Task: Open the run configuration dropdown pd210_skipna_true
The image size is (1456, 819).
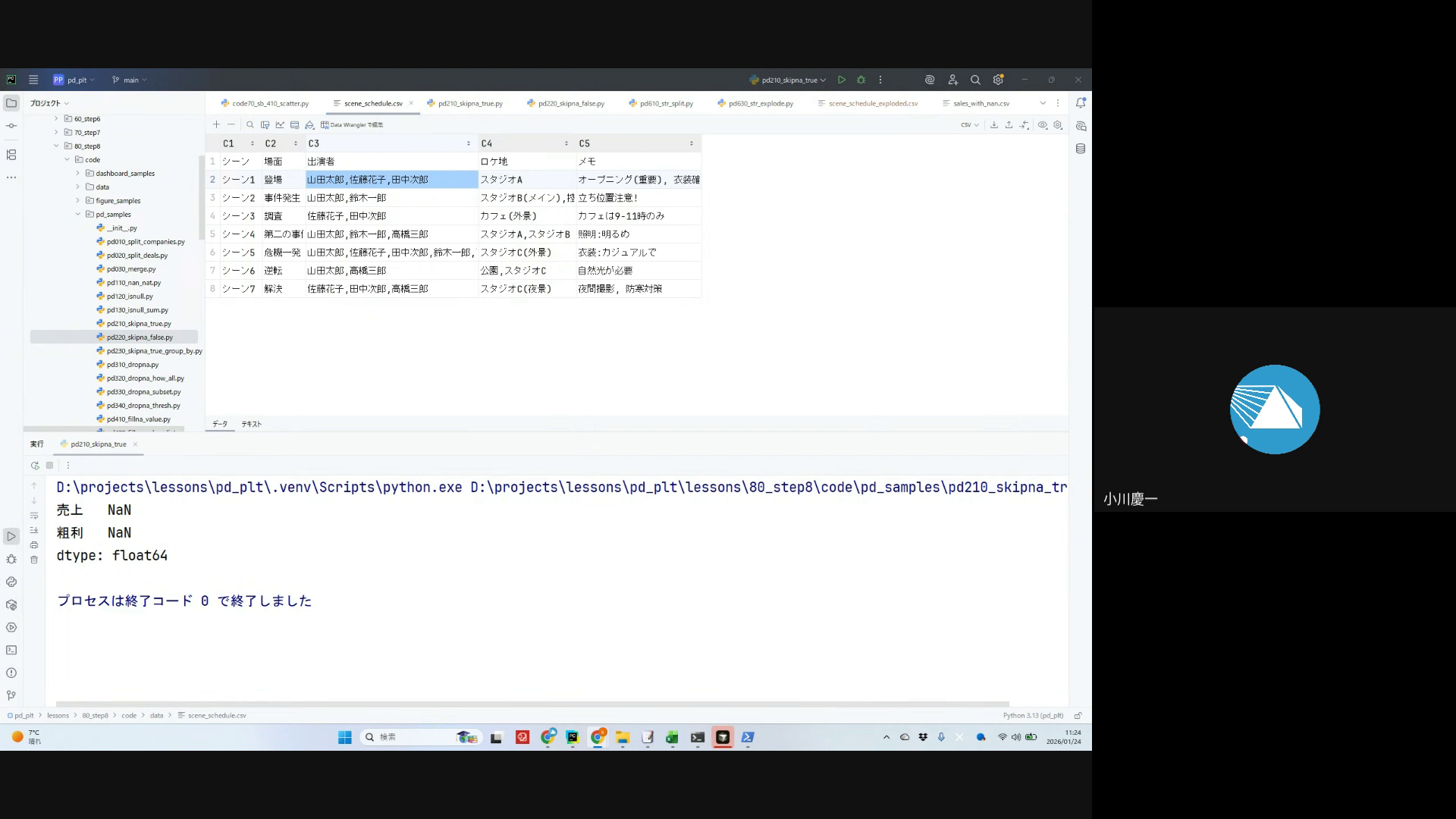Action: [789, 80]
